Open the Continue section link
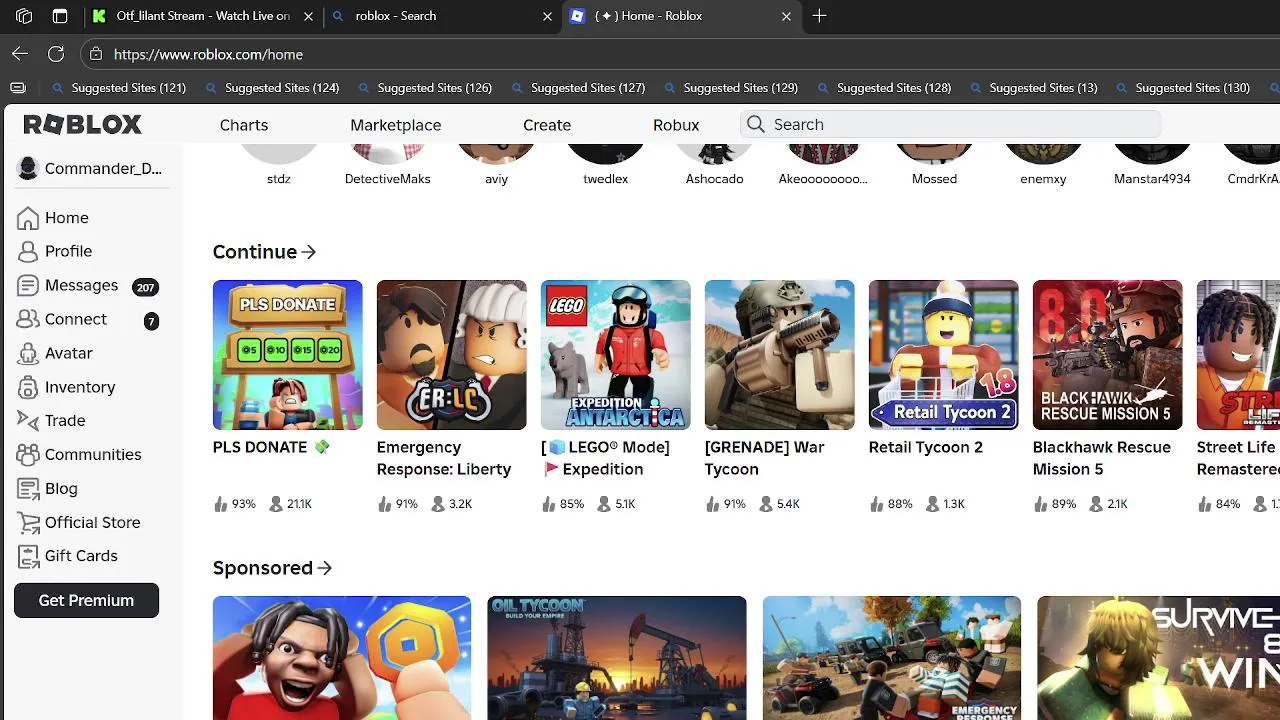 pyautogui.click(x=264, y=252)
